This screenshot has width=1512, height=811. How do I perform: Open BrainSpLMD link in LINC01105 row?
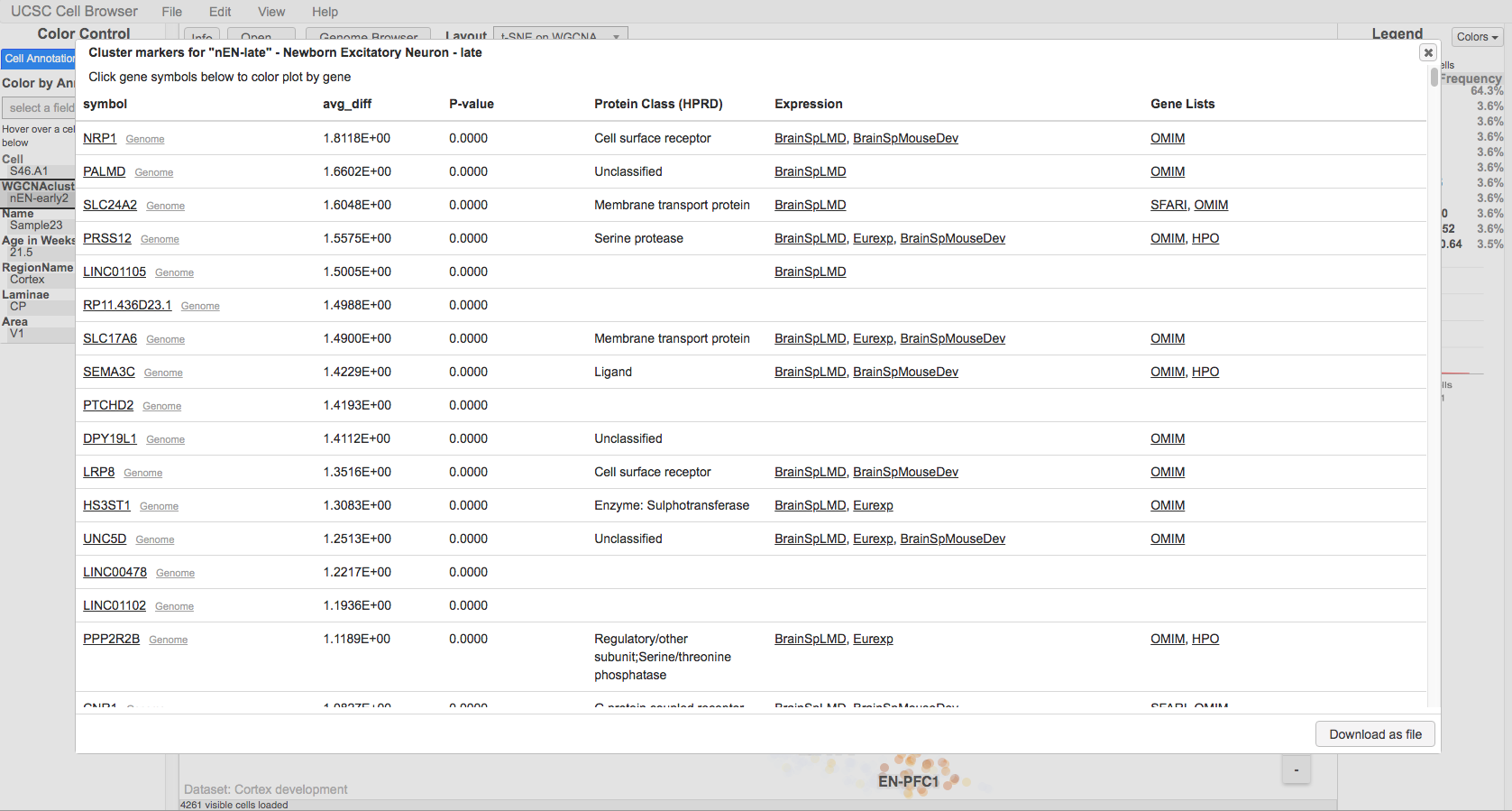[810, 272]
